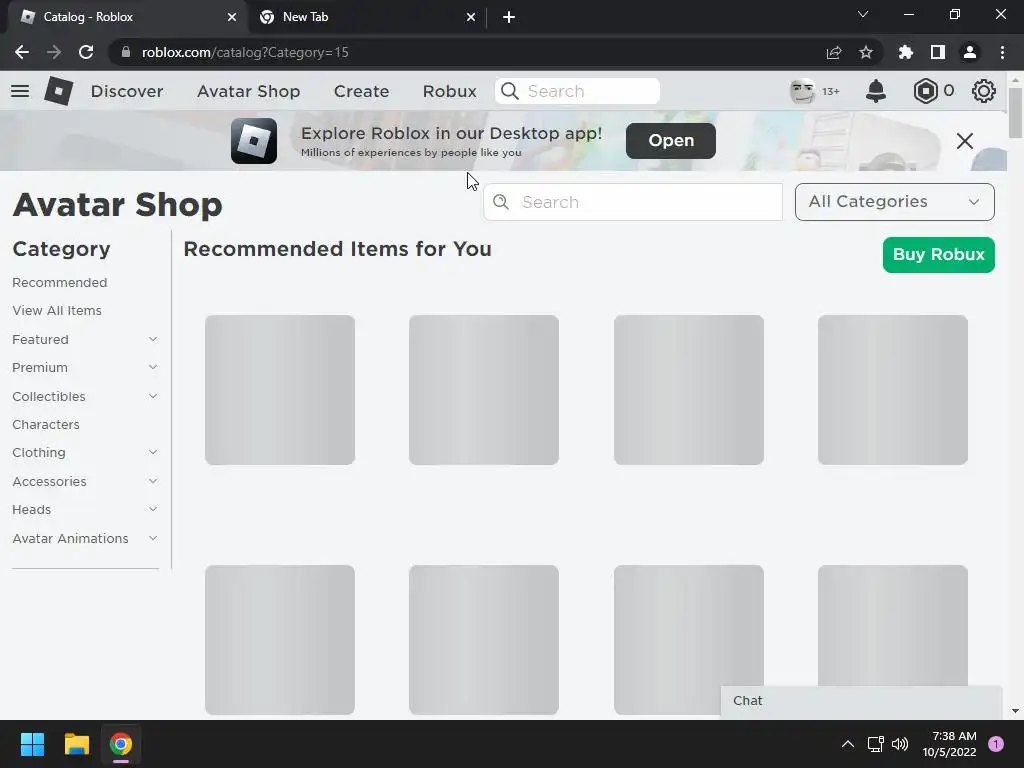
Task: Toggle the Chrome side panel icon
Action: coord(938,52)
